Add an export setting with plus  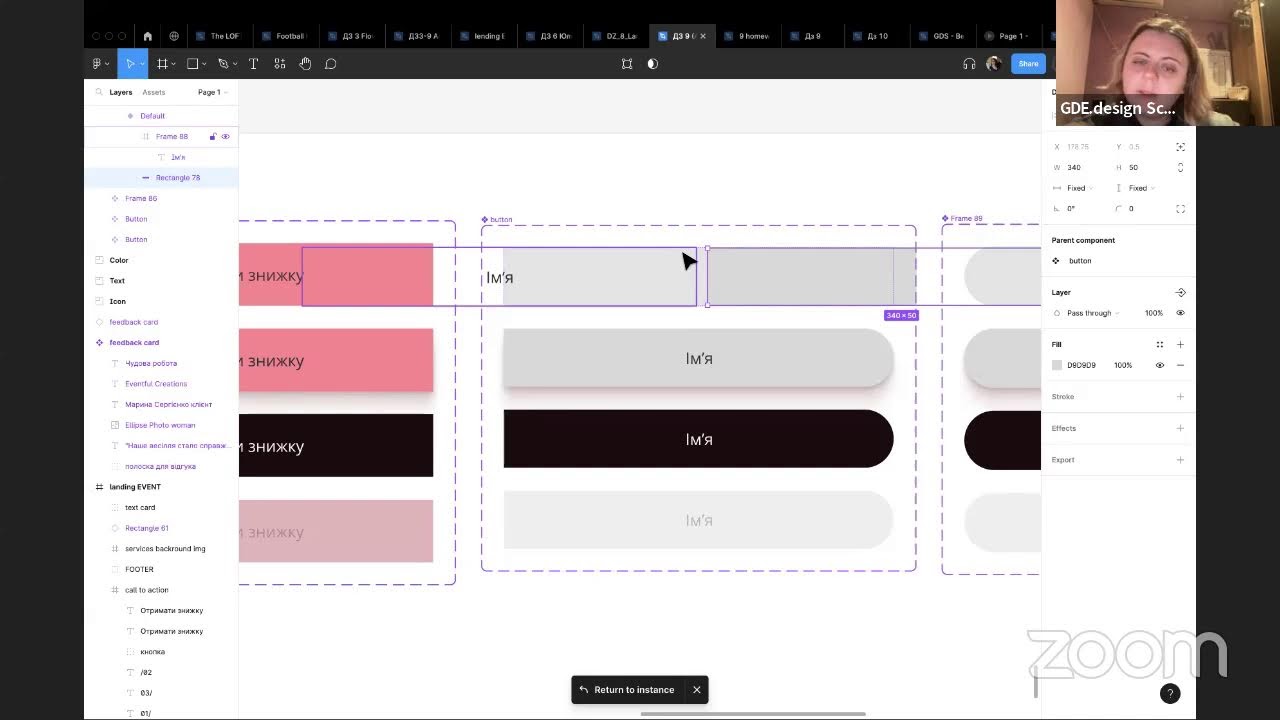point(1180,460)
